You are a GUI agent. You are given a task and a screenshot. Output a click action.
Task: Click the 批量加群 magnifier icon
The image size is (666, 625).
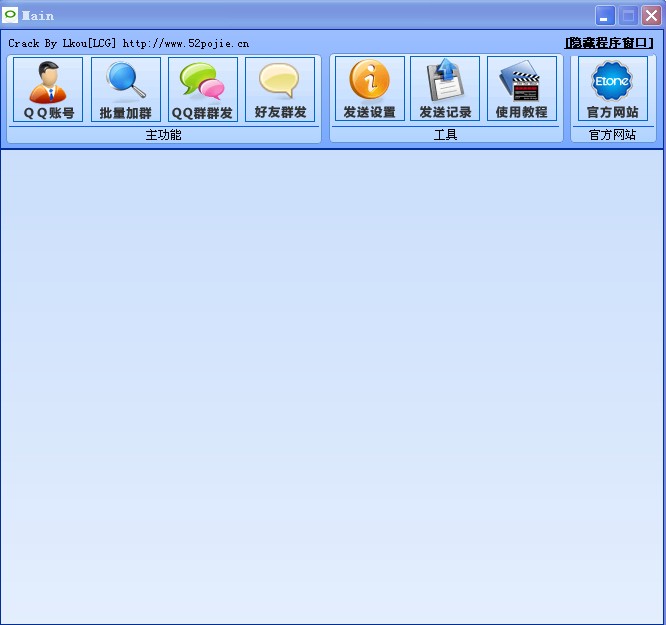[126, 90]
